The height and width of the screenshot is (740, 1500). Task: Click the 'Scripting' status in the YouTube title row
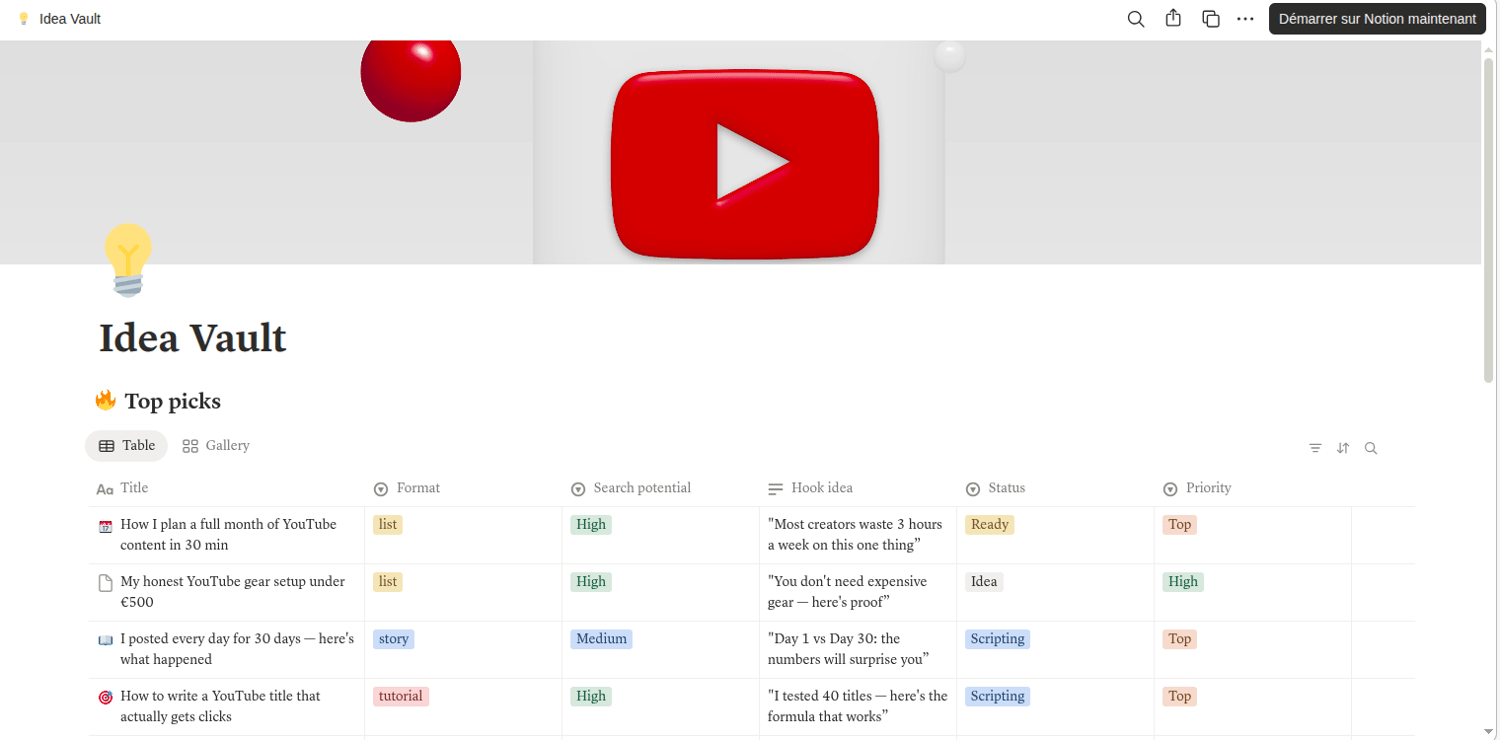tap(997, 696)
